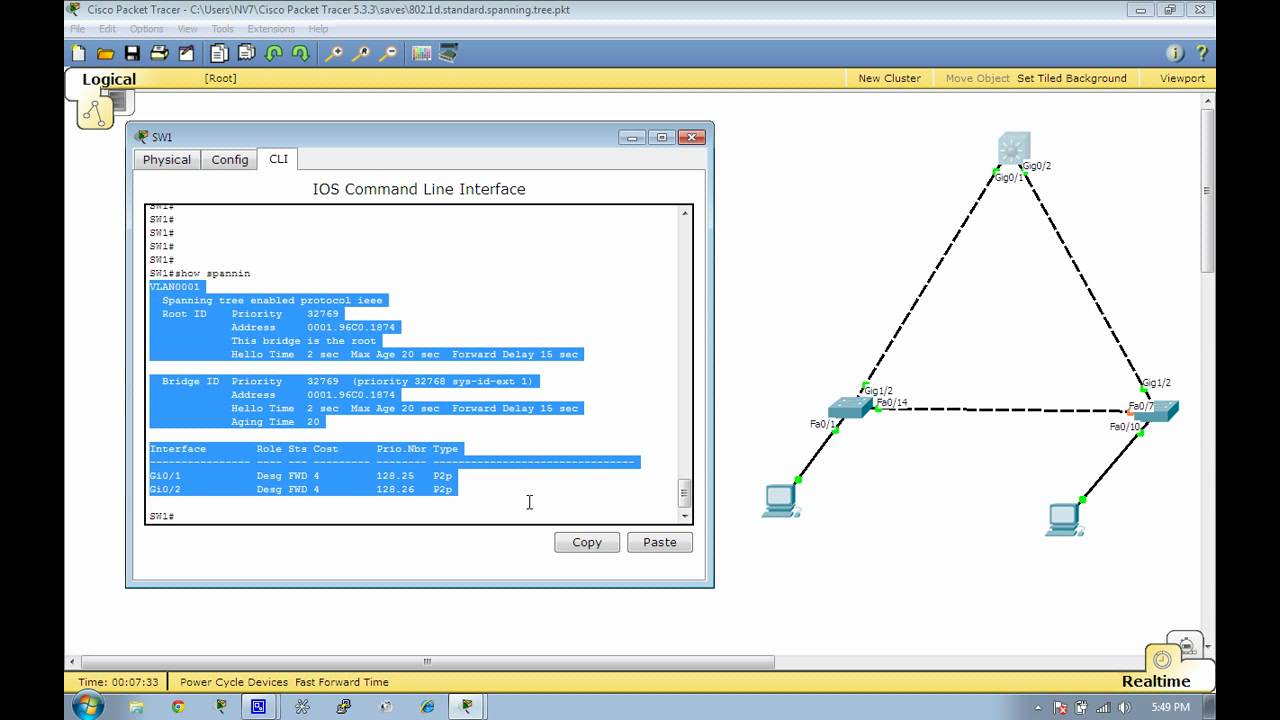
Task: Open Windows Start menu
Action: (x=88, y=706)
